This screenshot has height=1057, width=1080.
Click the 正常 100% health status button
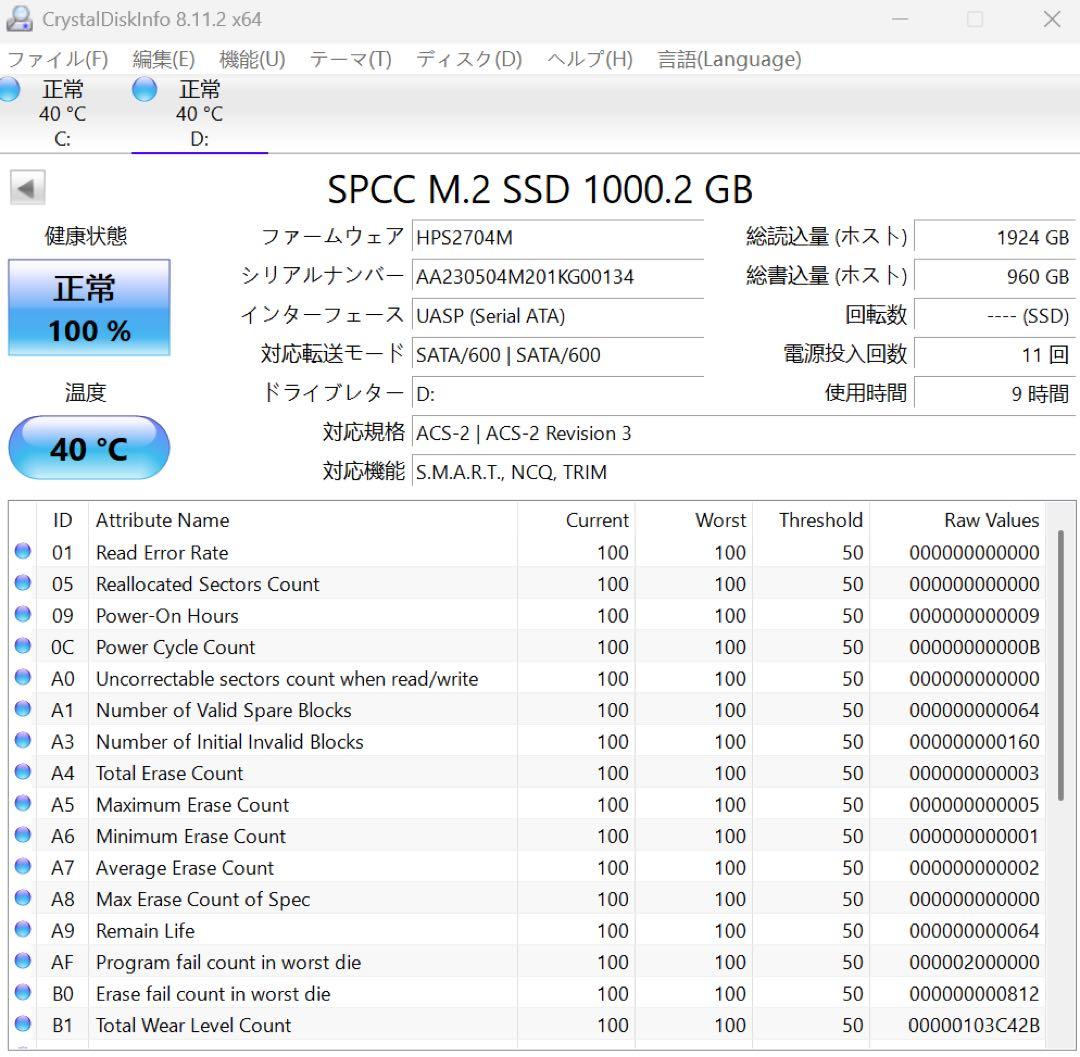click(89, 307)
